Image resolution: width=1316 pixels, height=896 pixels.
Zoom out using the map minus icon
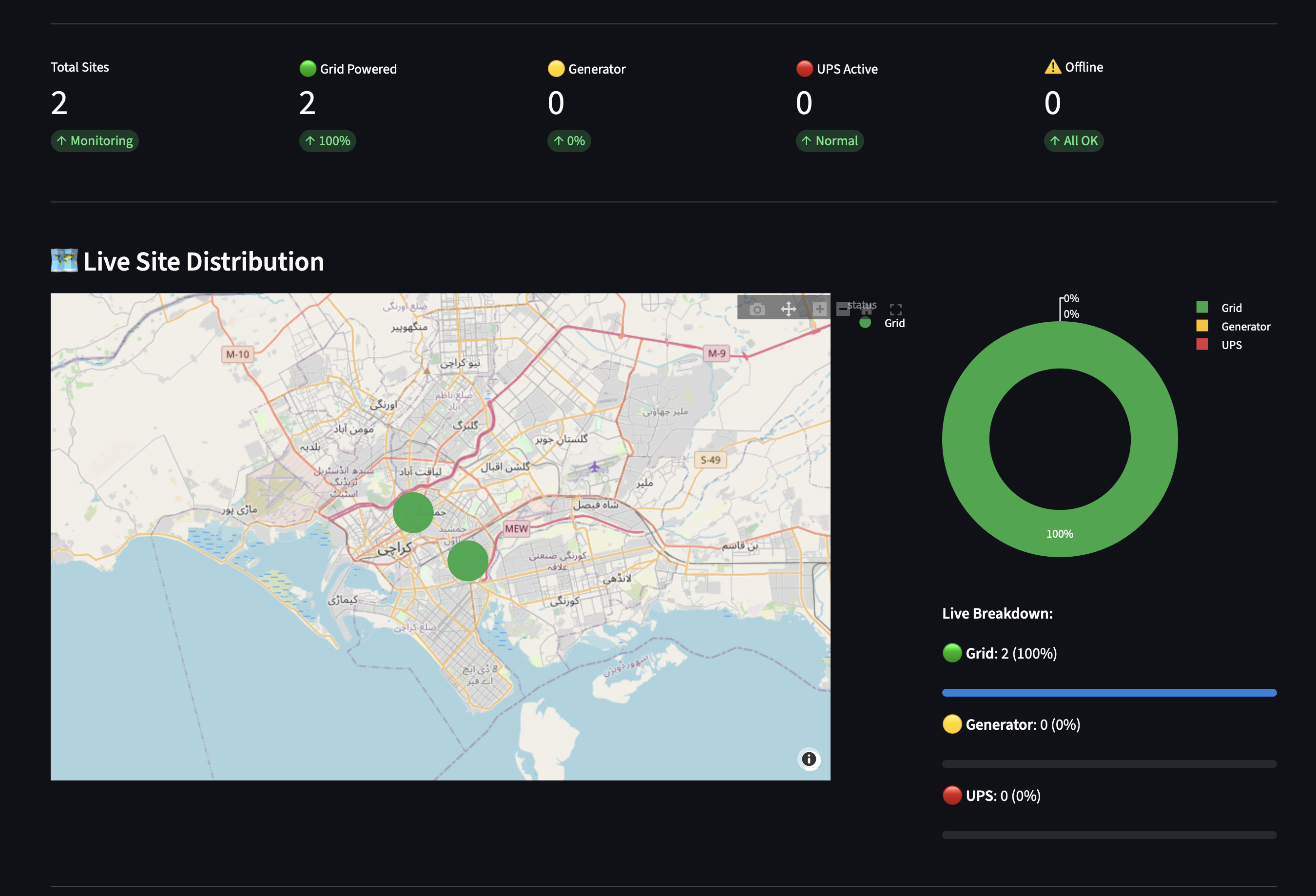click(x=843, y=310)
